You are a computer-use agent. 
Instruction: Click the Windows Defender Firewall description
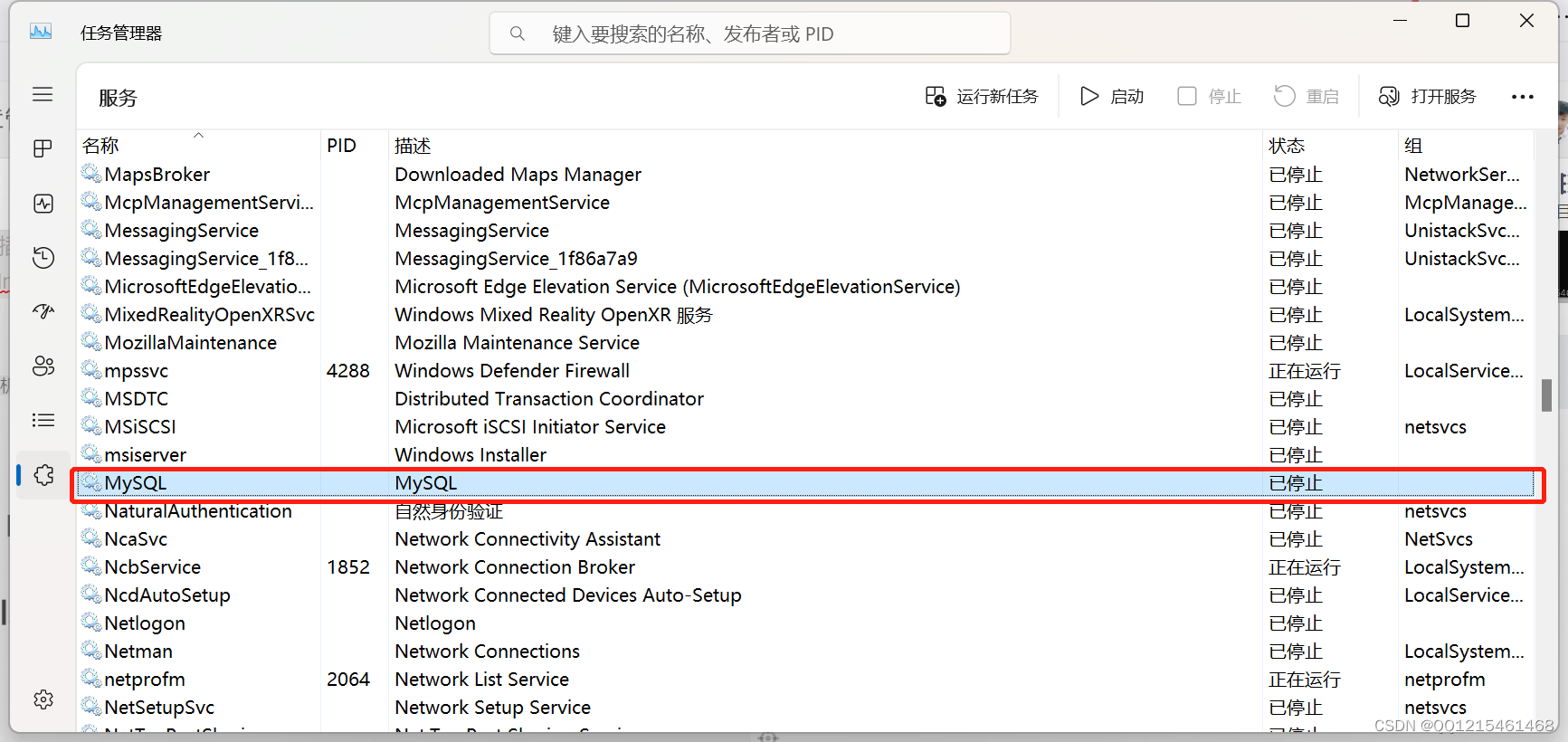pos(512,371)
